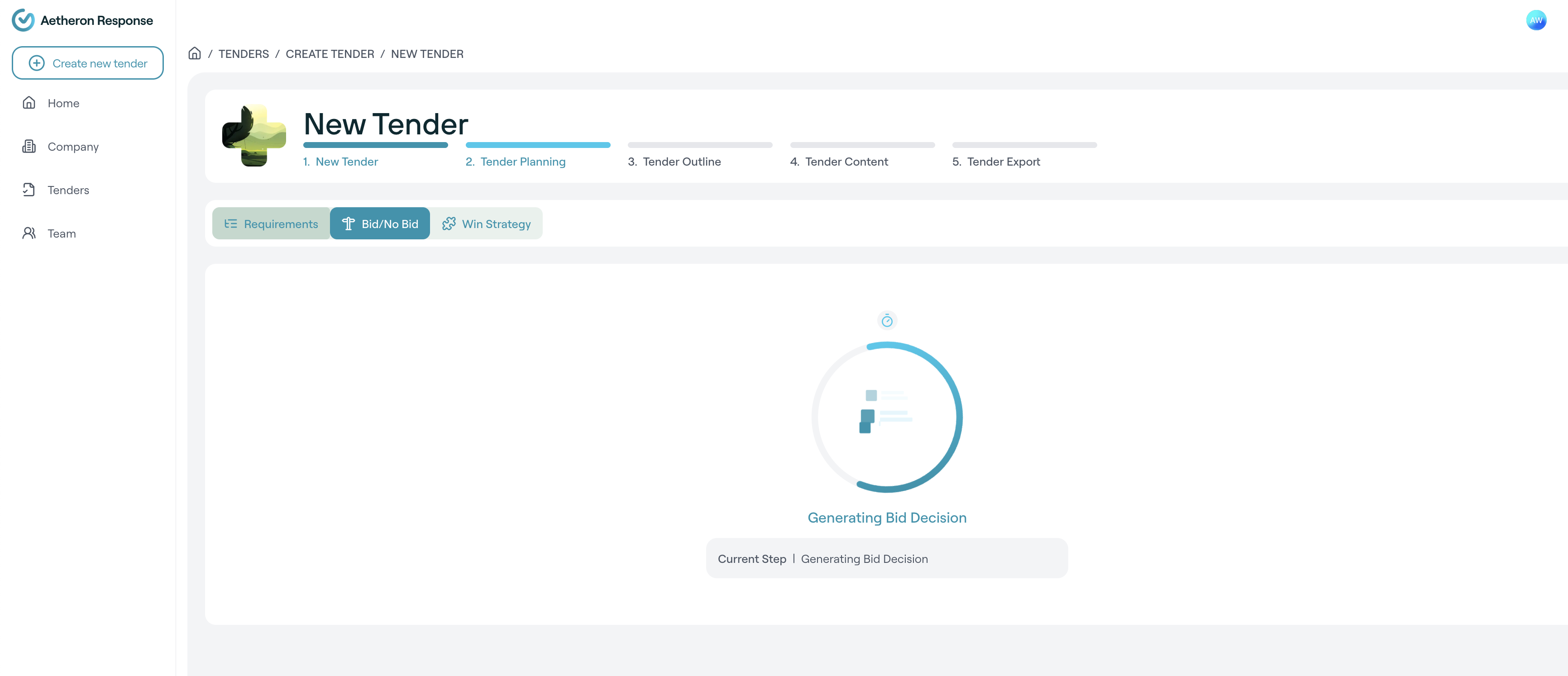Click the home icon in breadcrumb
Screen dimensions: 1568x676
[194, 53]
